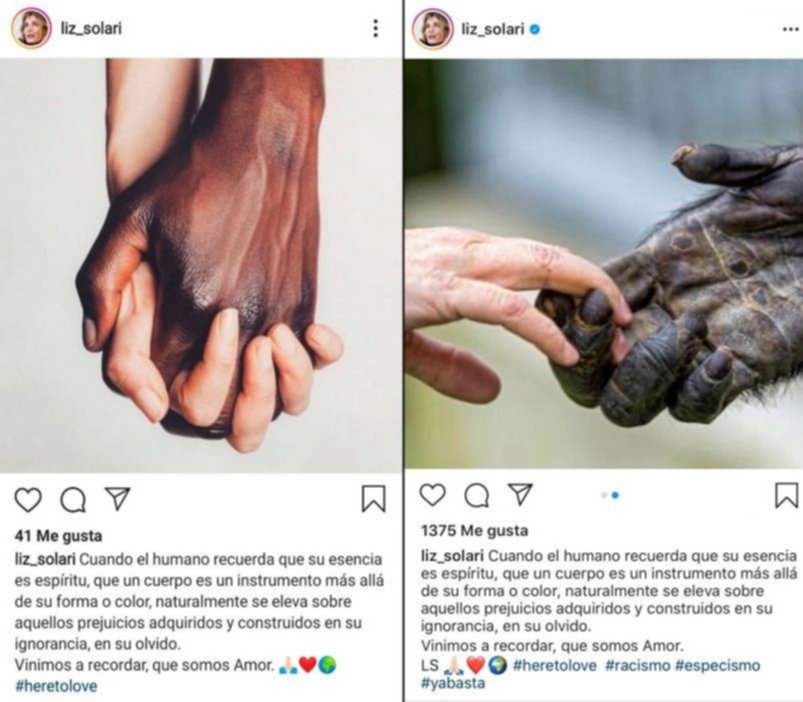This screenshot has width=803, height=702.
Task: Like the left post with heart icon
Action: click(x=28, y=499)
